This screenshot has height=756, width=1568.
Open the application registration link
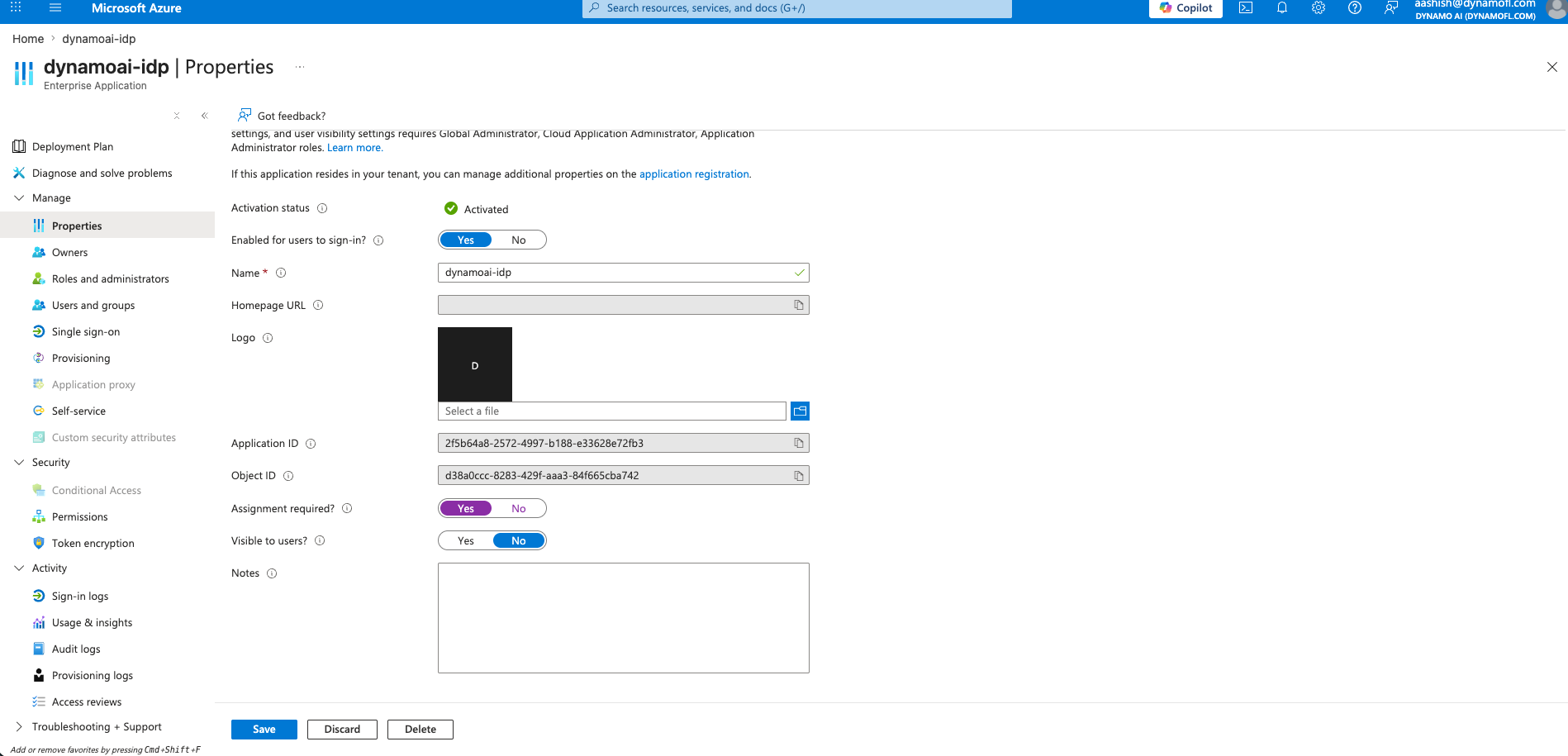pos(694,174)
